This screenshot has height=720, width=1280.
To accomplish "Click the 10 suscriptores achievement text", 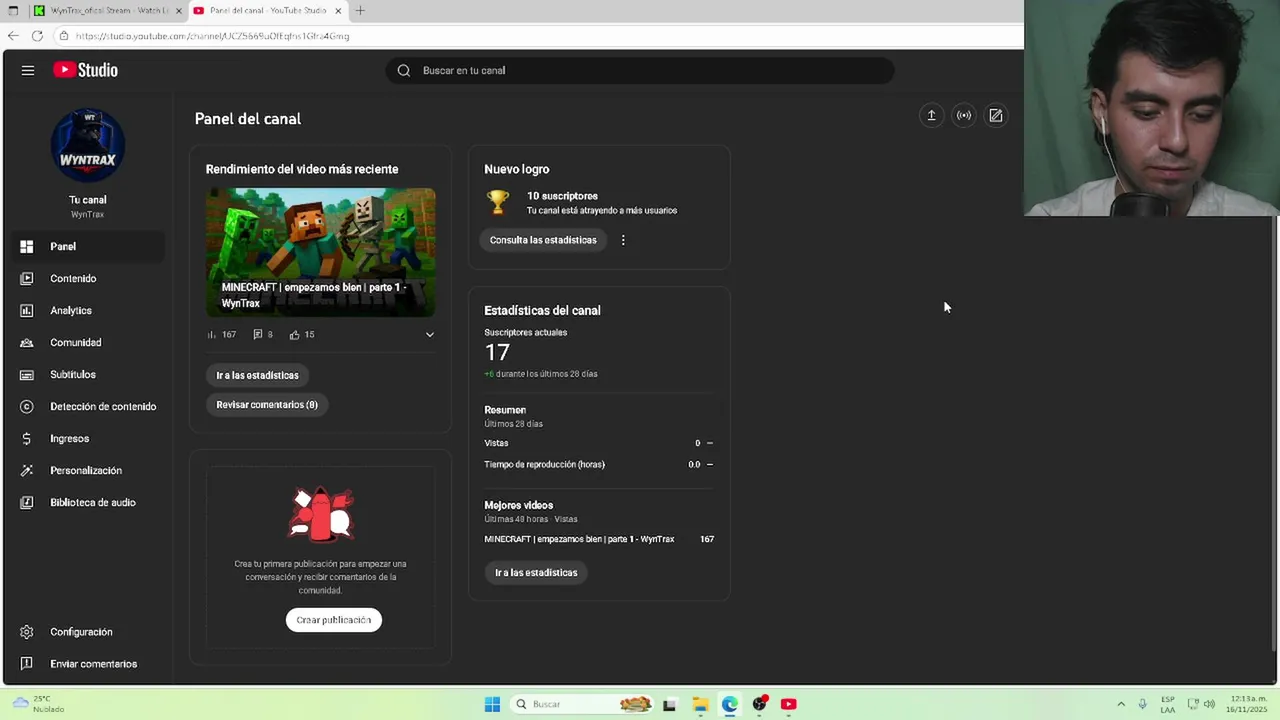I will click(562, 196).
